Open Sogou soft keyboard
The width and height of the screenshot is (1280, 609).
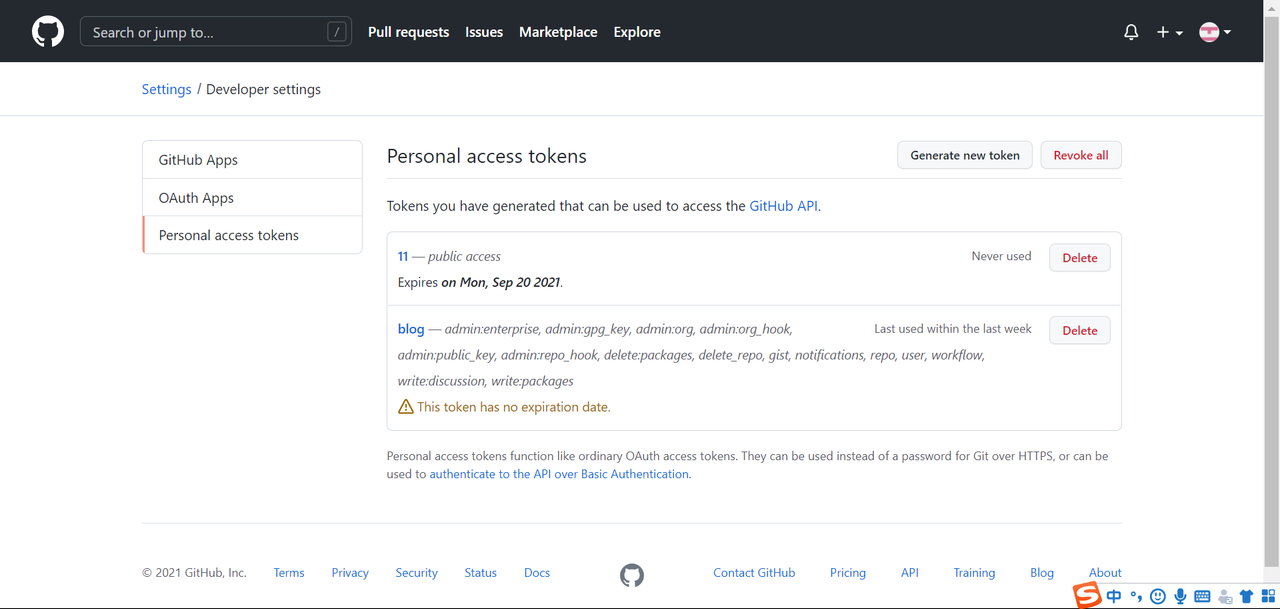[x=1202, y=597]
